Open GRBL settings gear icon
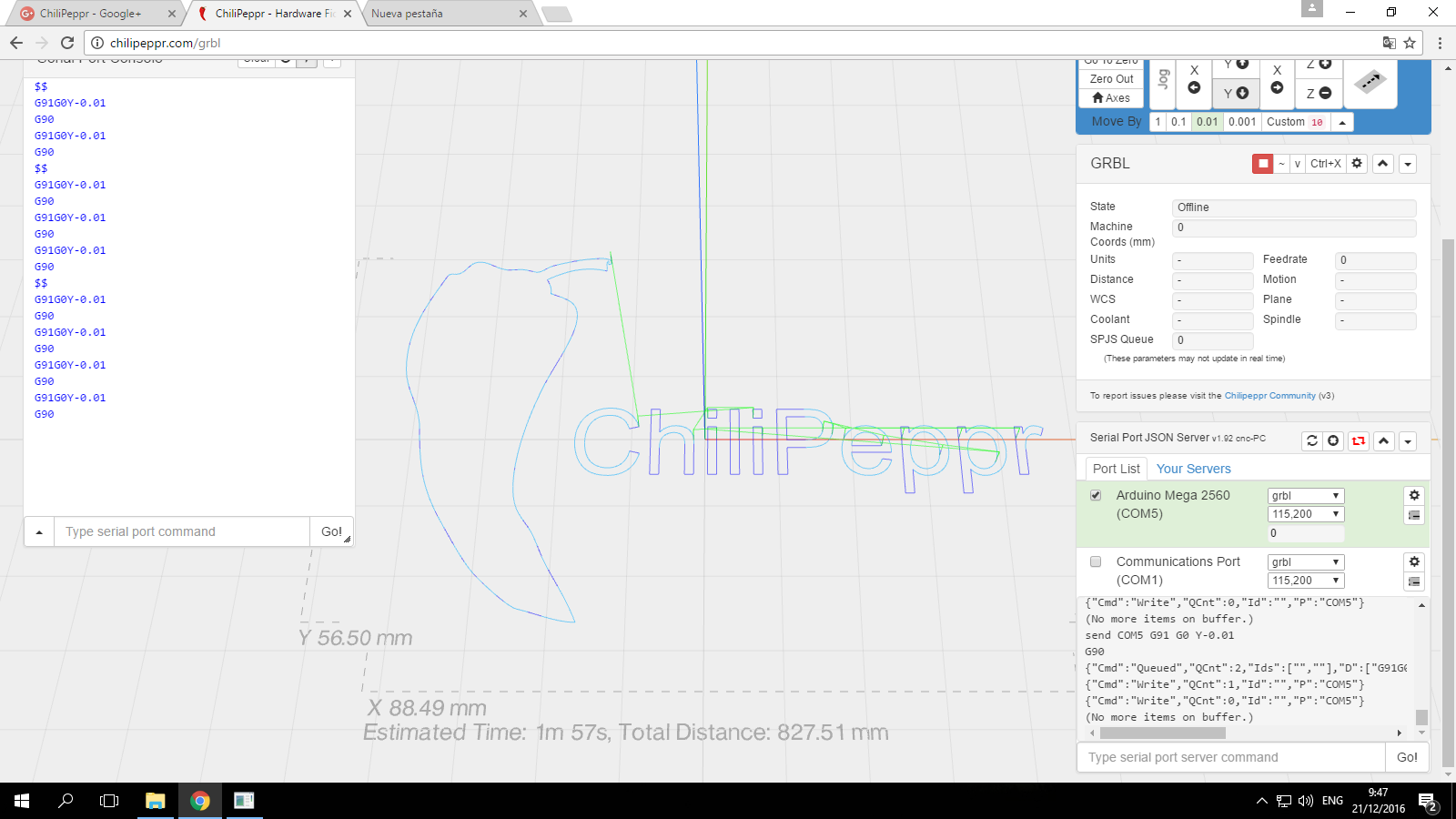1456x819 pixels. tap(1357, 164)
